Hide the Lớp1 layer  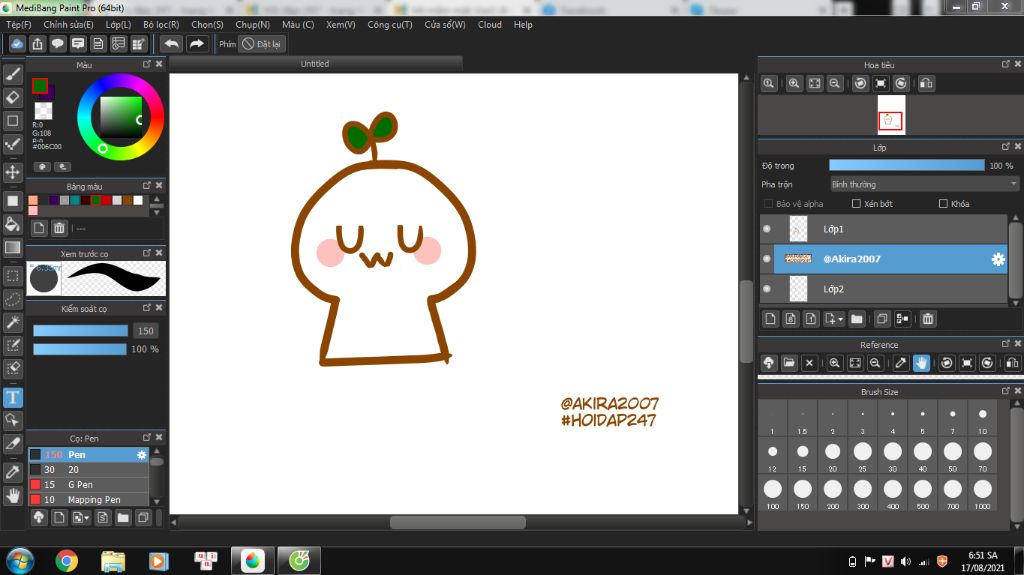tap(767, 229)
